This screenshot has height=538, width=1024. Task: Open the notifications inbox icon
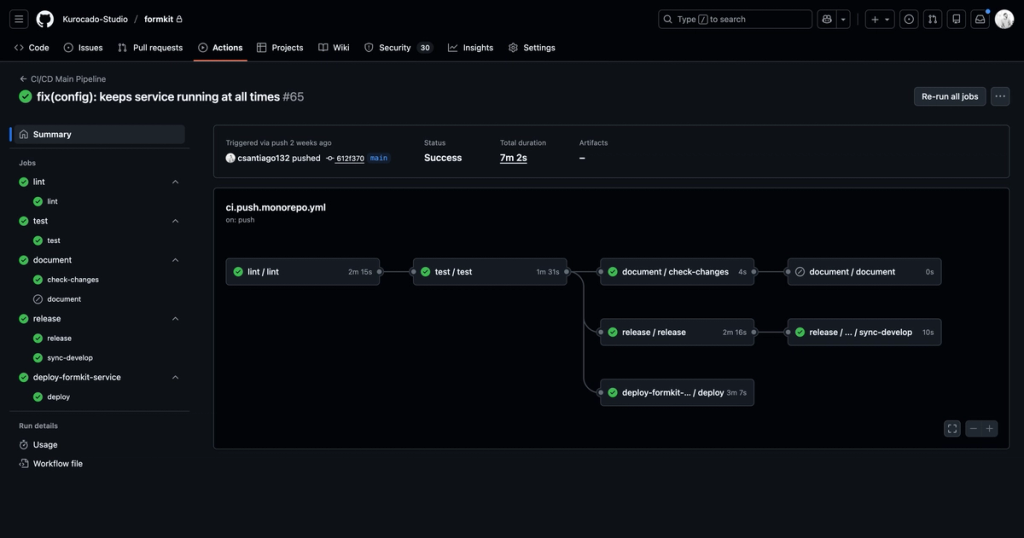(980, 20)
